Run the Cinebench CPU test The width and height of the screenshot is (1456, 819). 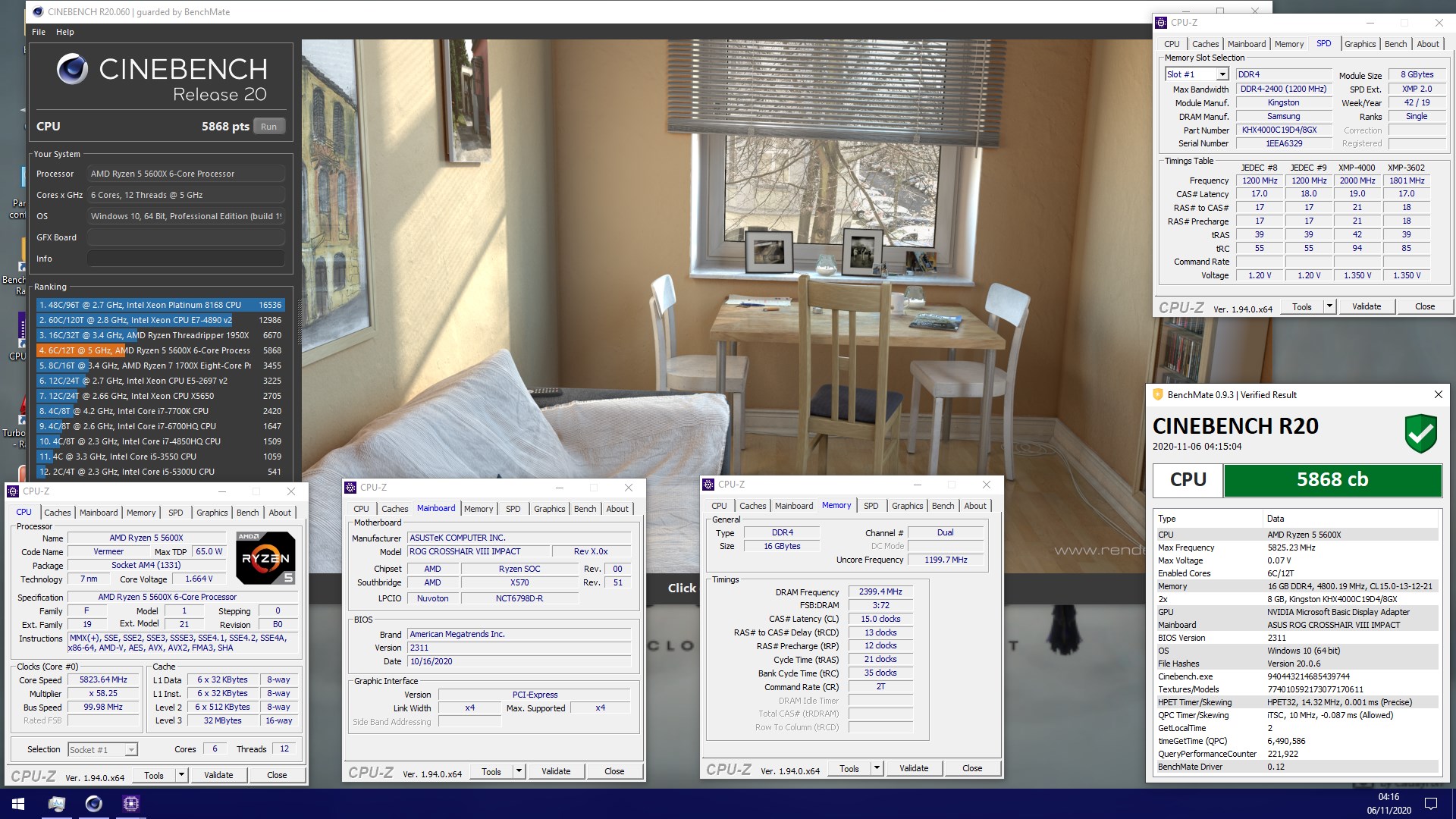coord(269,127)
